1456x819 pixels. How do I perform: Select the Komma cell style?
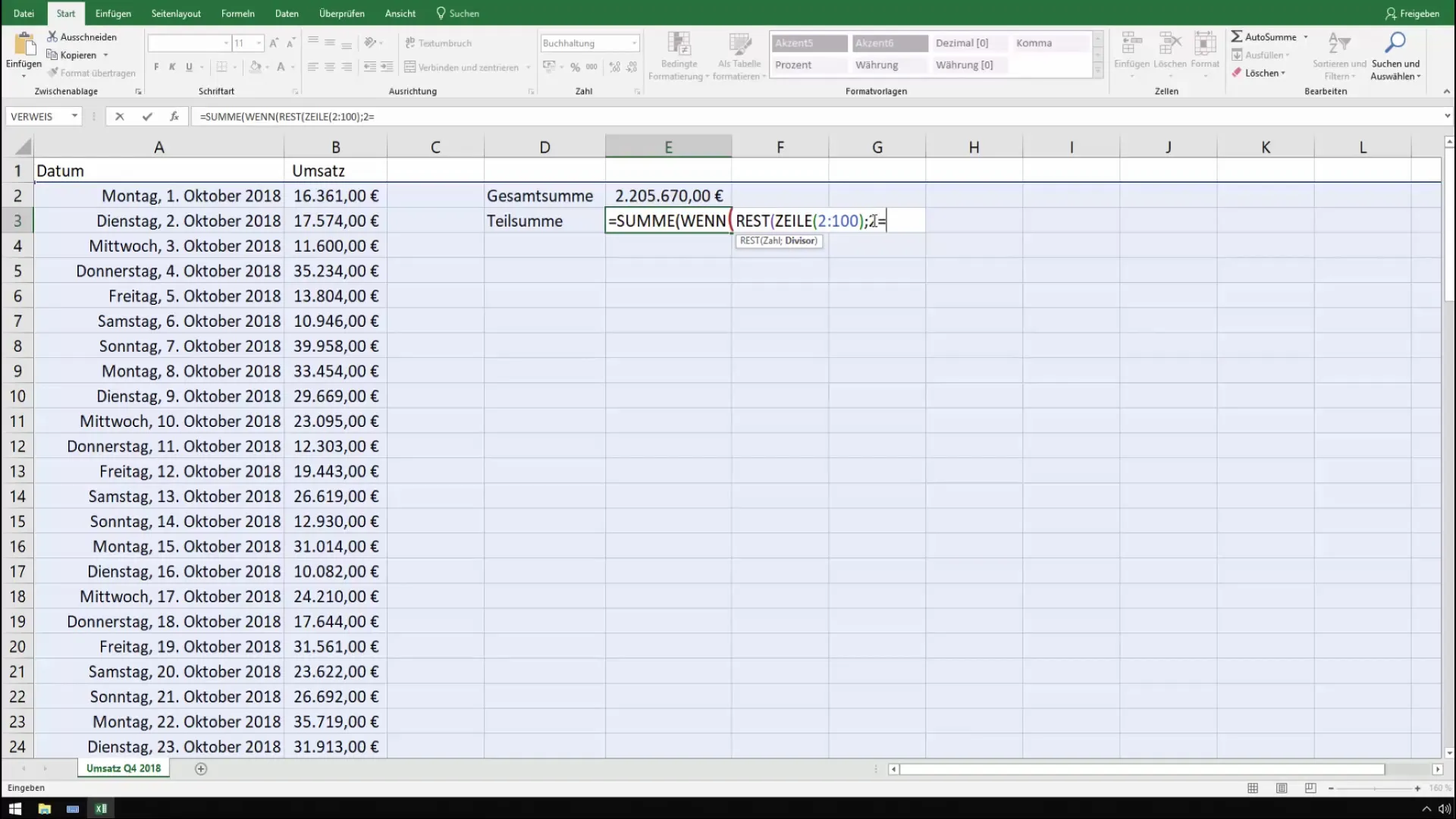[x=1050, y=43]
